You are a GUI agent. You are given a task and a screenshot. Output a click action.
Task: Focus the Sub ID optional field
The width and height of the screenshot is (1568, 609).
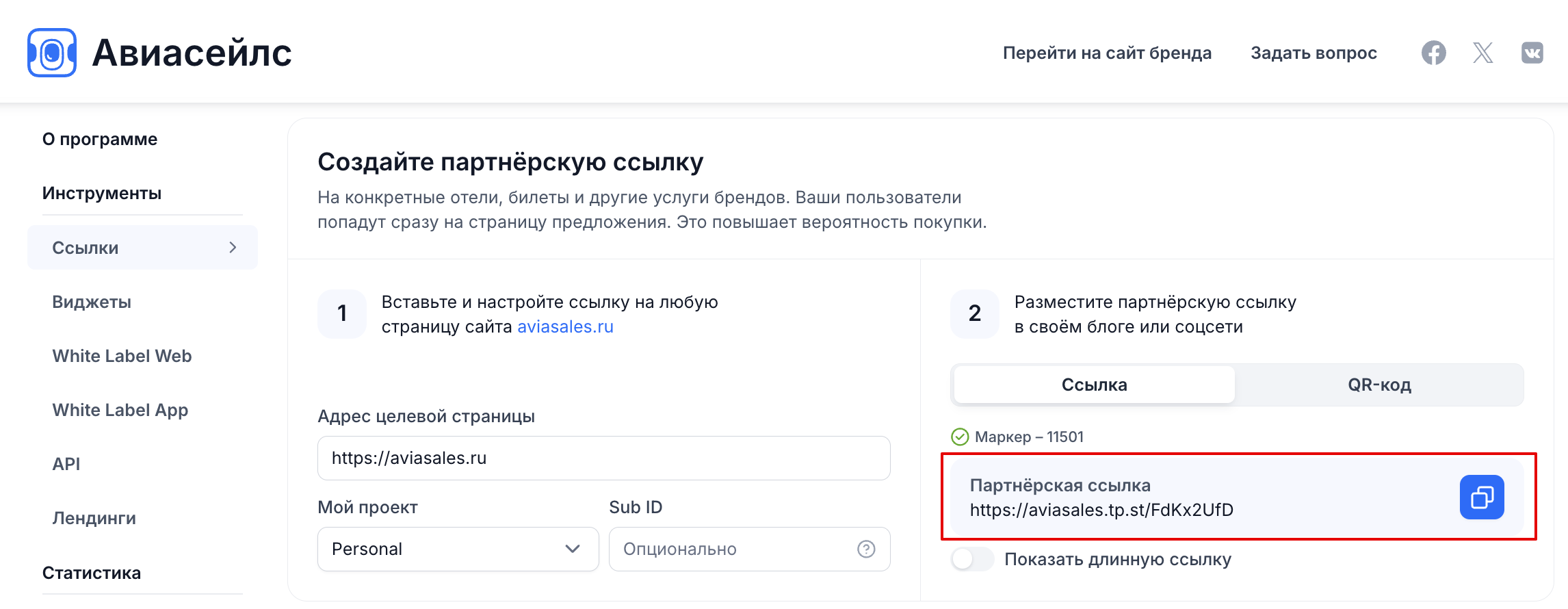pyautogui.click(x=749, y=549)
